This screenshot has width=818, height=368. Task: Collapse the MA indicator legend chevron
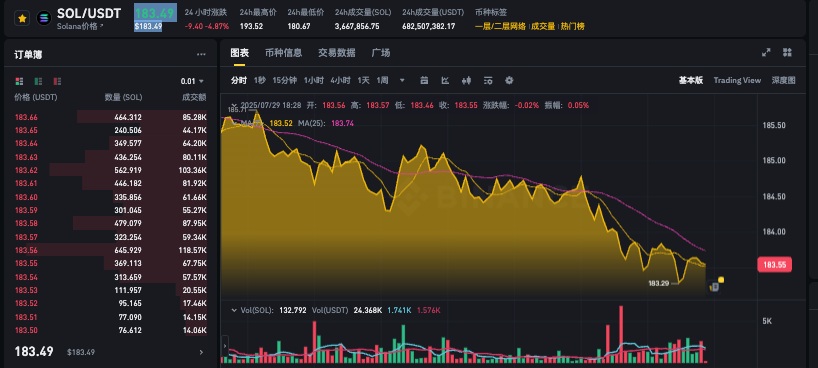click(233, 123)
